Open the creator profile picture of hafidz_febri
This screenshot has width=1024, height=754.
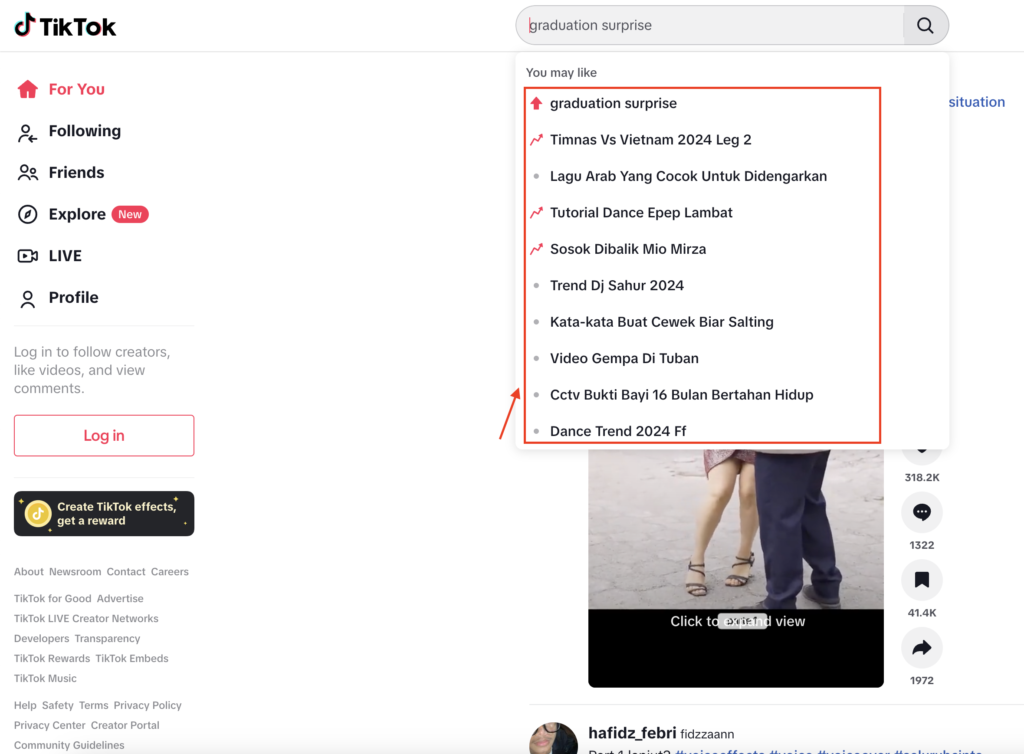pyautogui.click(x=554, y=738)
